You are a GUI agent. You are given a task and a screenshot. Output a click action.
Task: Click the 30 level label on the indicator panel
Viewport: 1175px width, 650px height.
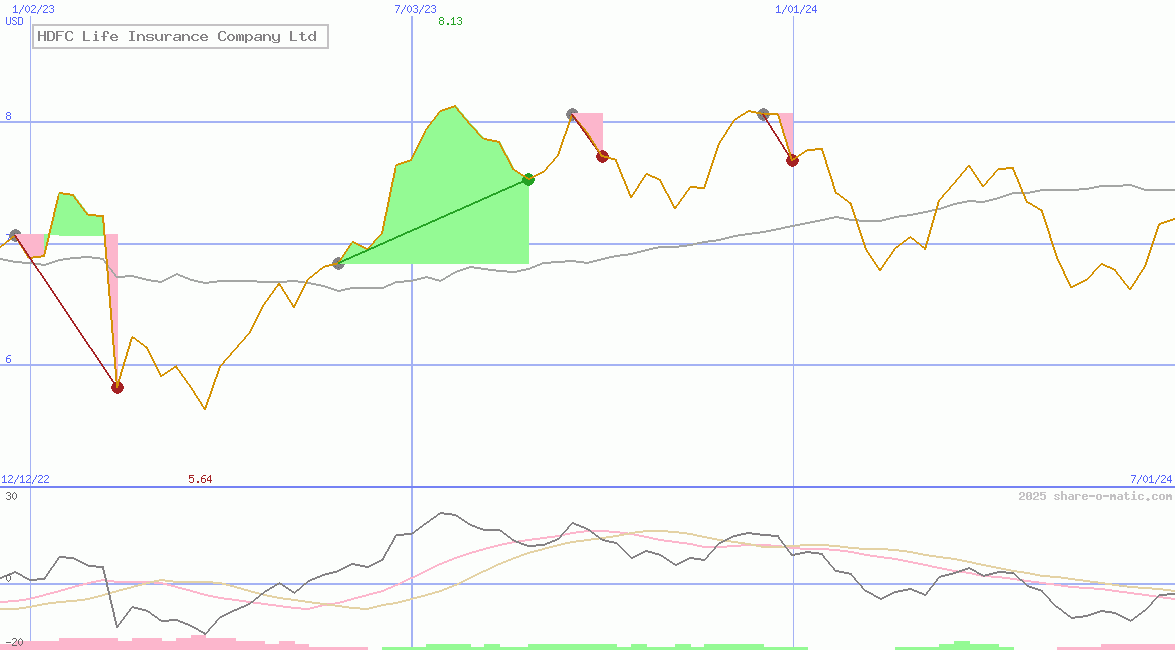(x=11, y=494)
